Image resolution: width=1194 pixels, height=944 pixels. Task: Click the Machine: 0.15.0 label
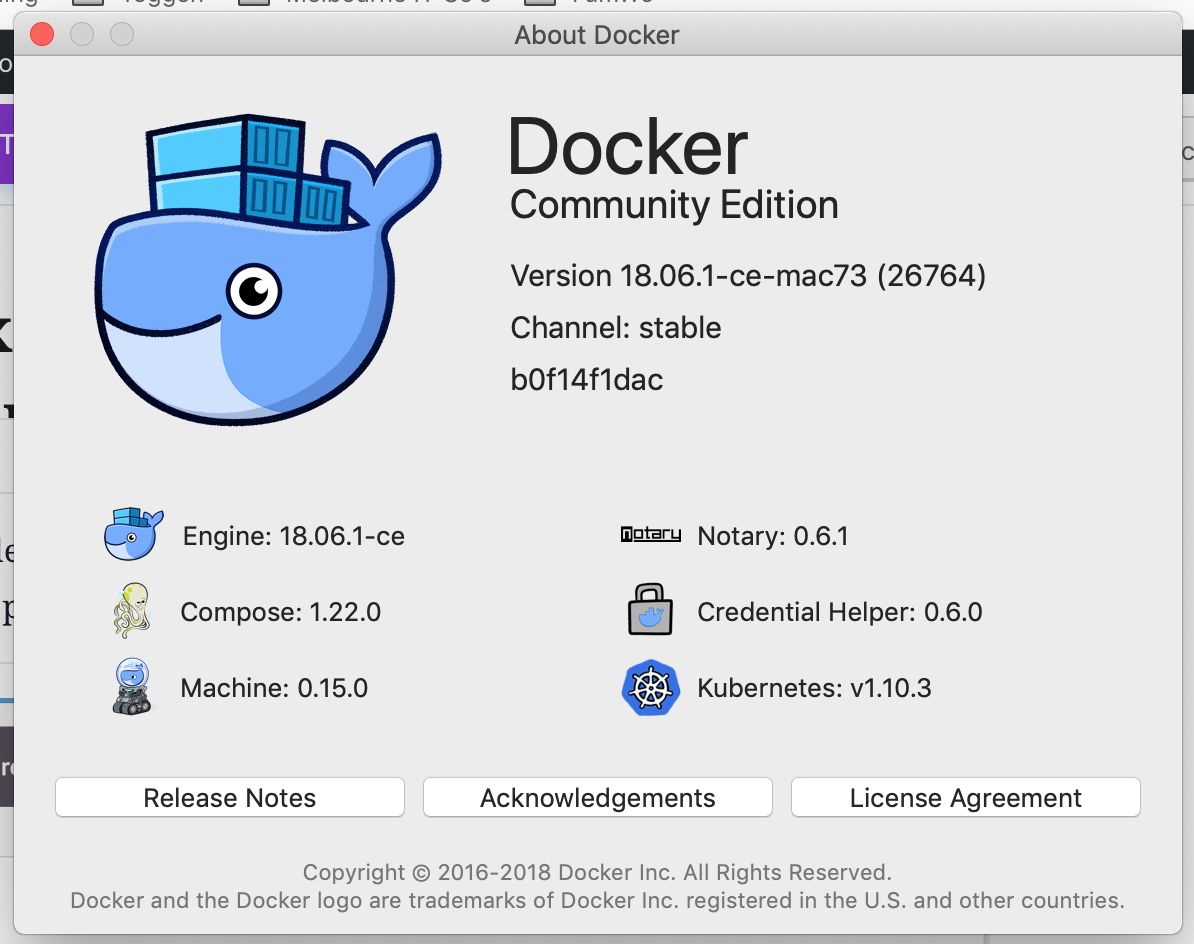pyautogui.click(x=274, y=688)
